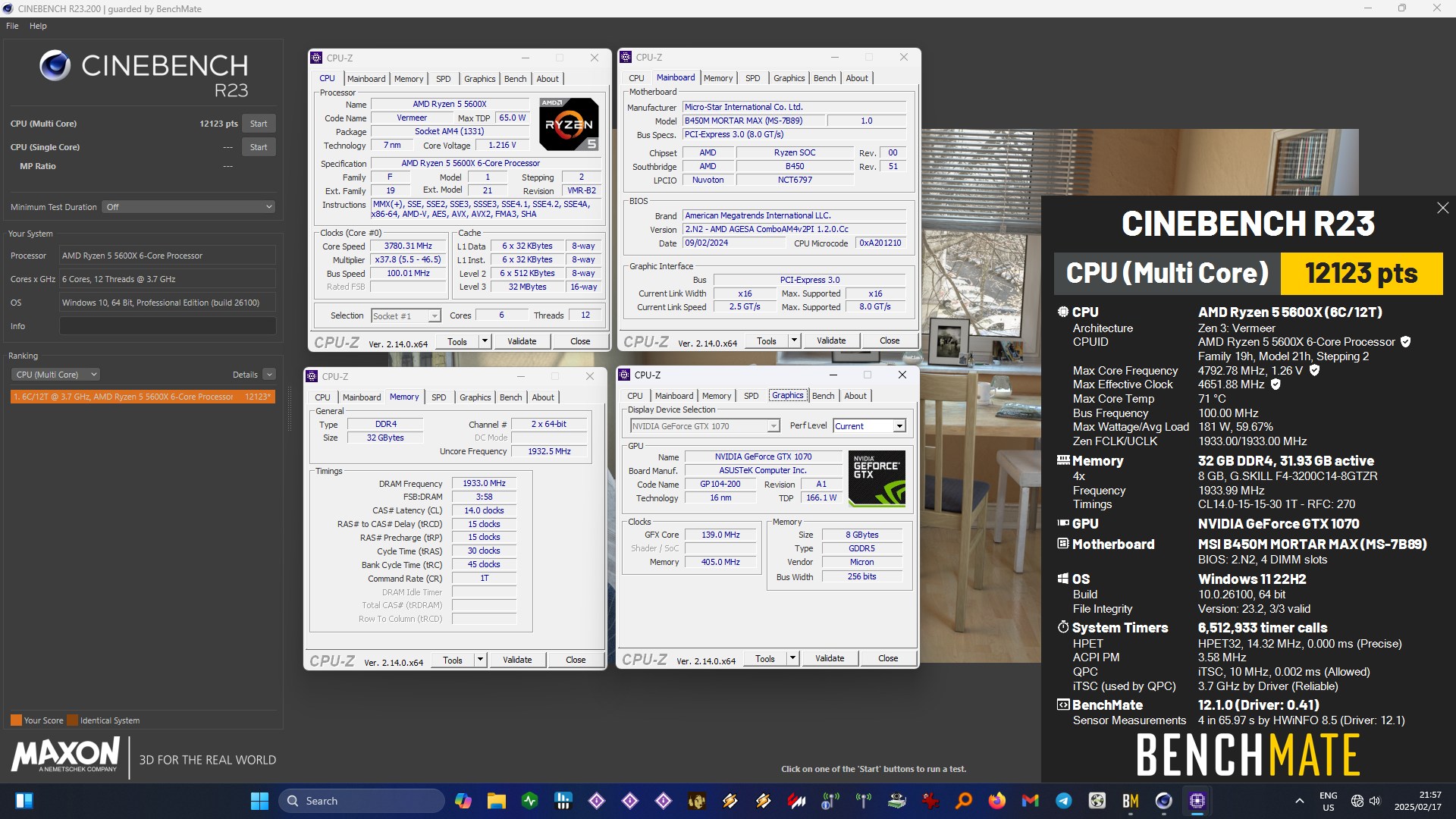Click Validate in the memory-timings CPU-Z window

[x=517, y=661]
